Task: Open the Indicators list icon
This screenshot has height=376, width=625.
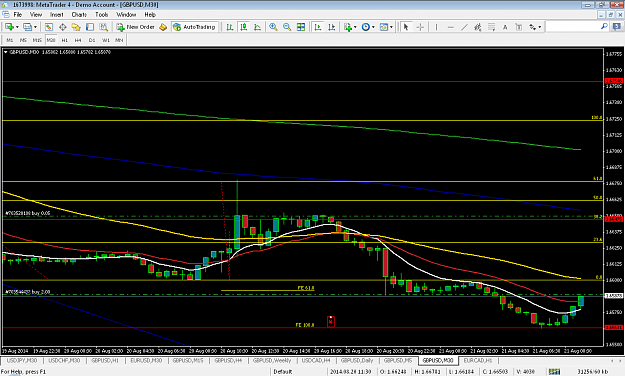Action: (348, 27)
